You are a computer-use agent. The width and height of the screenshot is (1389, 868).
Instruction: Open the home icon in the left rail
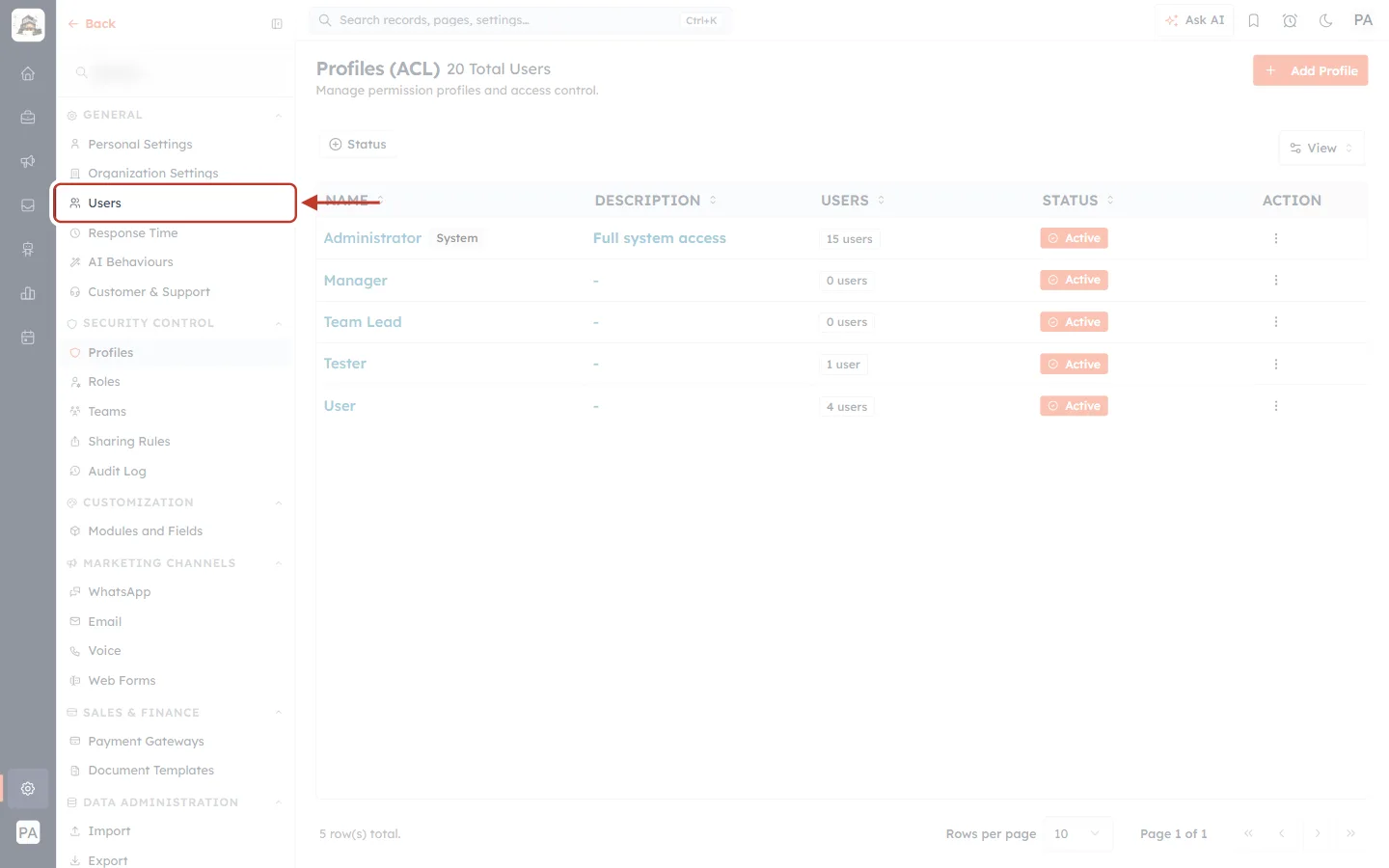point(28,73)
